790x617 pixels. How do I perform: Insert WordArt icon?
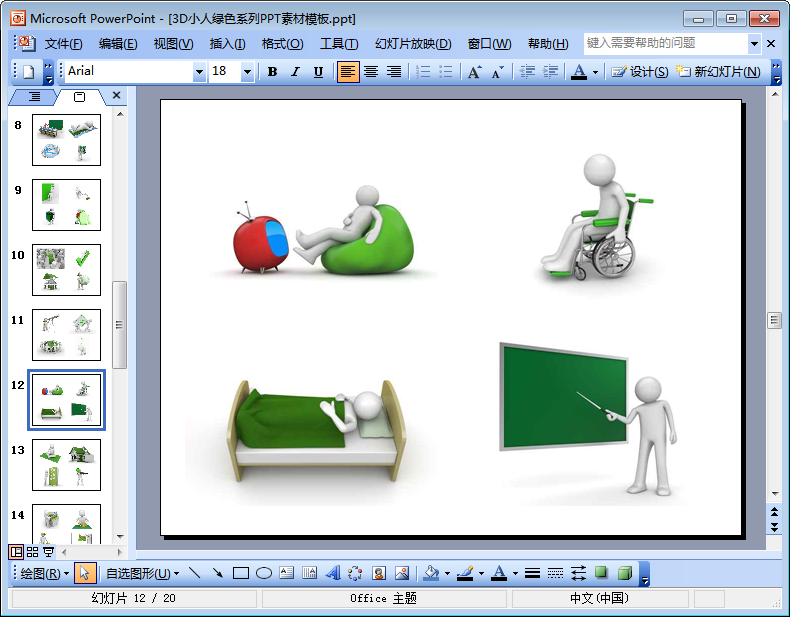(x=333, y=574)
